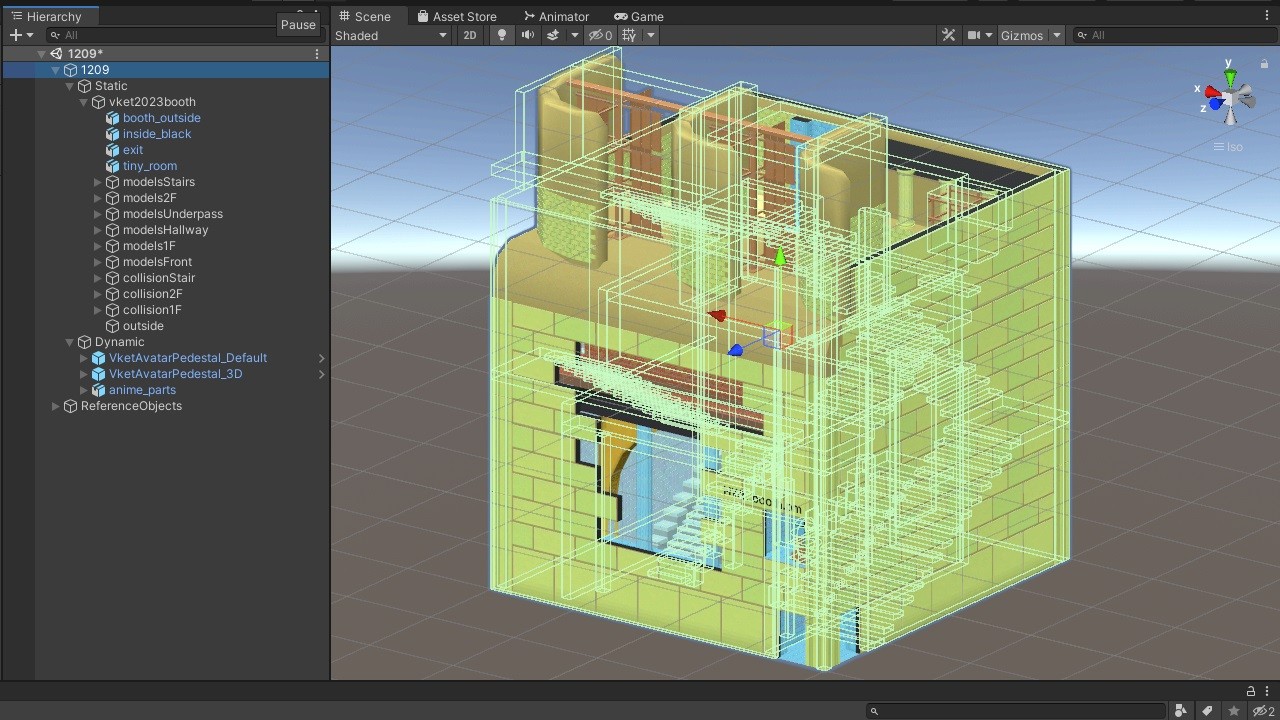The height and width of the screenshot is (720, 1280).
Task: Collapse the 1209 object arrow
Action: (x=55, y=70)
